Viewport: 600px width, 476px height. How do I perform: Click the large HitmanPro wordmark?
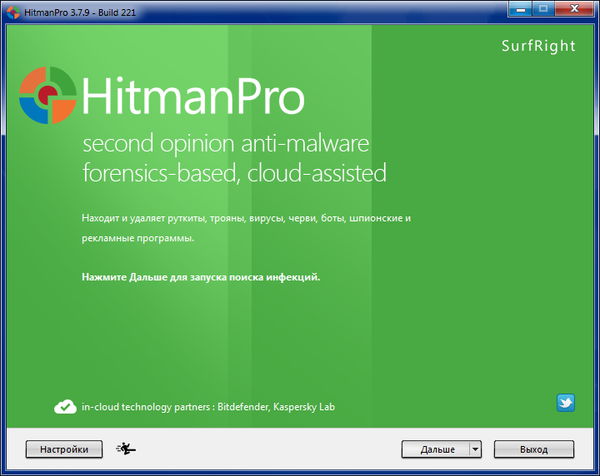(x=192, y=97)
